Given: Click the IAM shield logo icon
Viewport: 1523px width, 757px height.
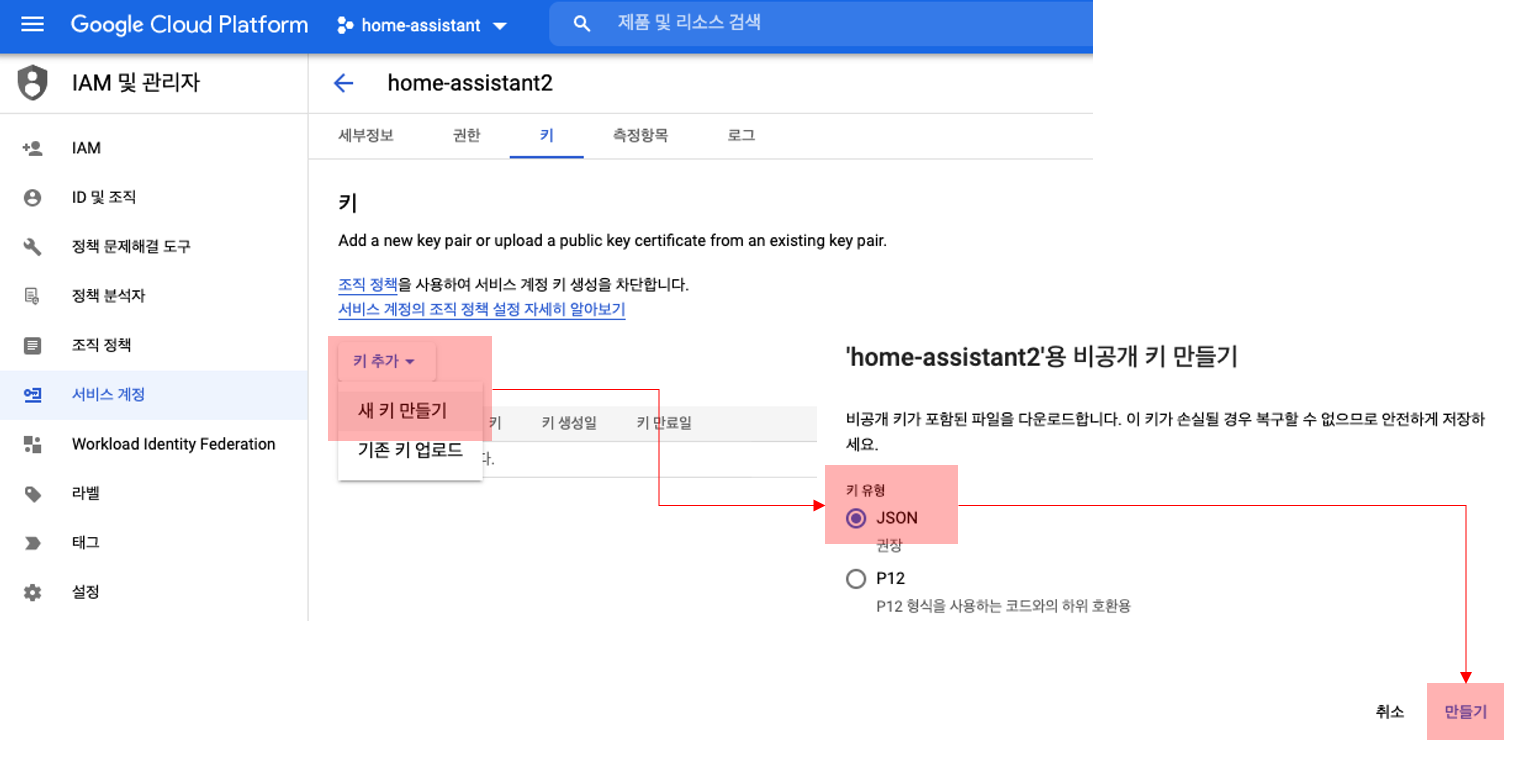Looking at the screenshot, I should [x=32, y=82].
